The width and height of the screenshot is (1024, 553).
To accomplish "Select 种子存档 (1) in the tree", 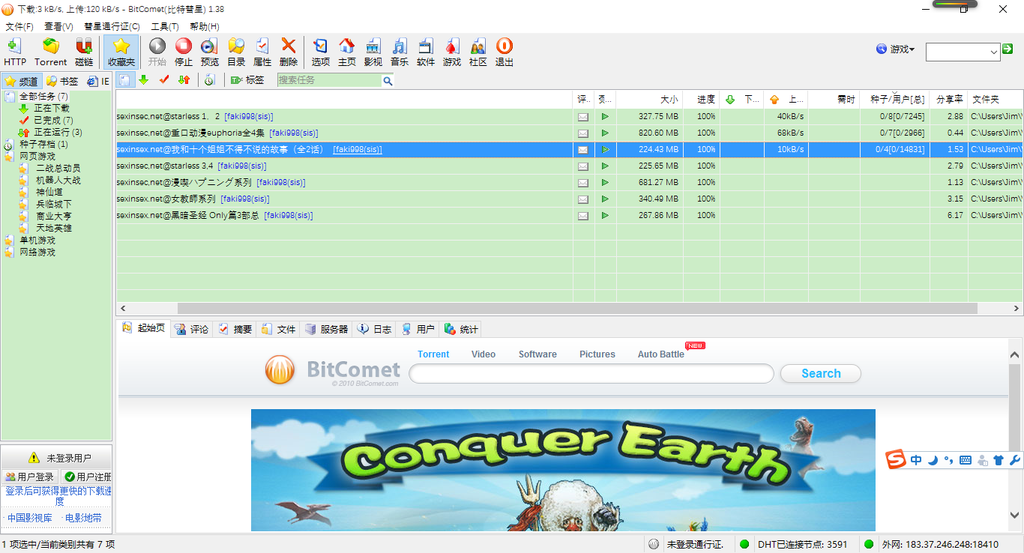I will click(43, 144).
